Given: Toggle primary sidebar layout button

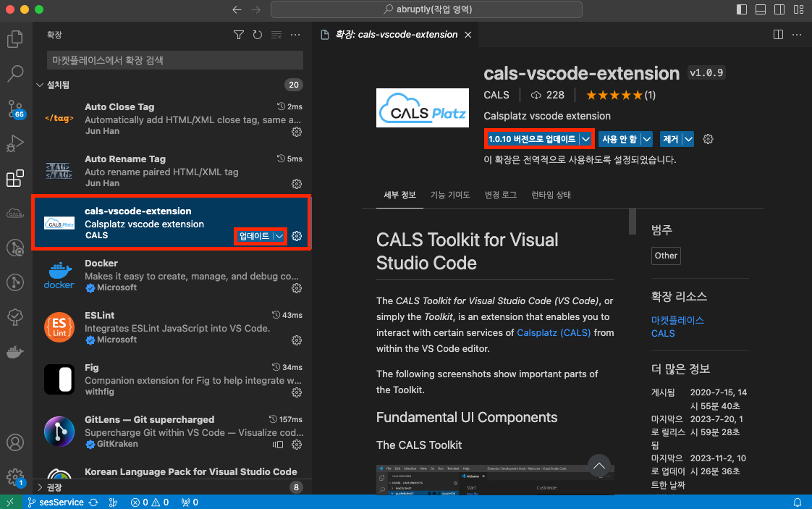Looking at the screenshot, I should pos(742,9).
